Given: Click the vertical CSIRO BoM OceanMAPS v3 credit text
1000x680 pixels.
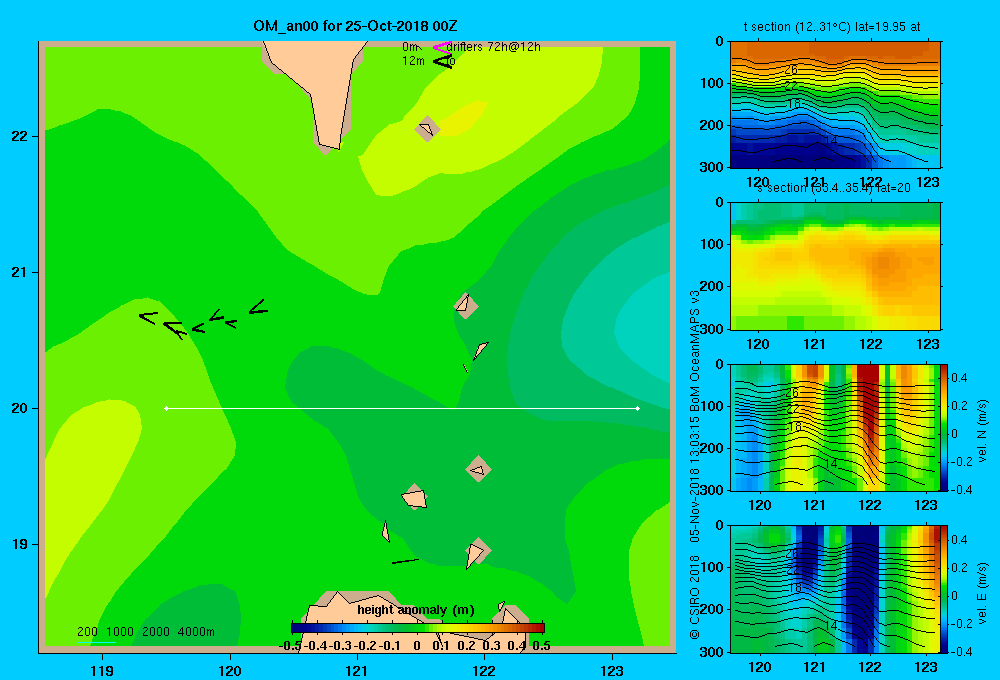Looking at the screenshot, I should point(695,464).
